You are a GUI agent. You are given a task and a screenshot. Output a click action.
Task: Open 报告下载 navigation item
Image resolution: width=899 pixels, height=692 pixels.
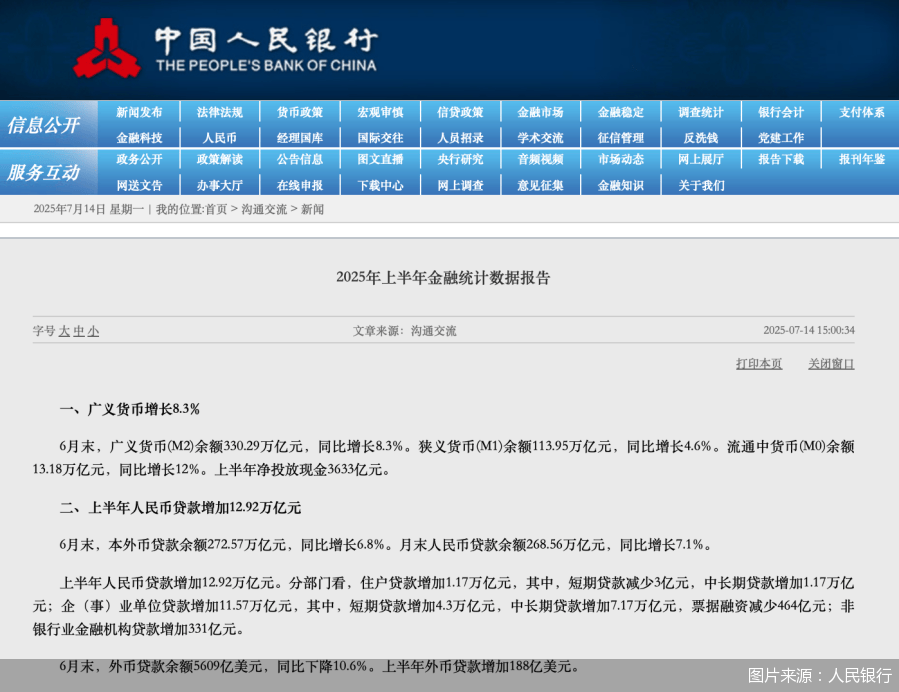781,159
